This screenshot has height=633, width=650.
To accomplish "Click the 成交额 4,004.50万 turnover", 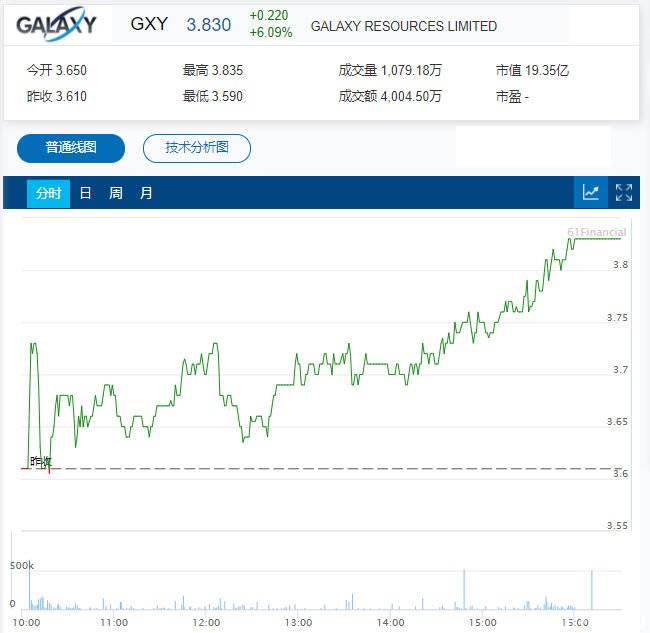I will 390,96.
